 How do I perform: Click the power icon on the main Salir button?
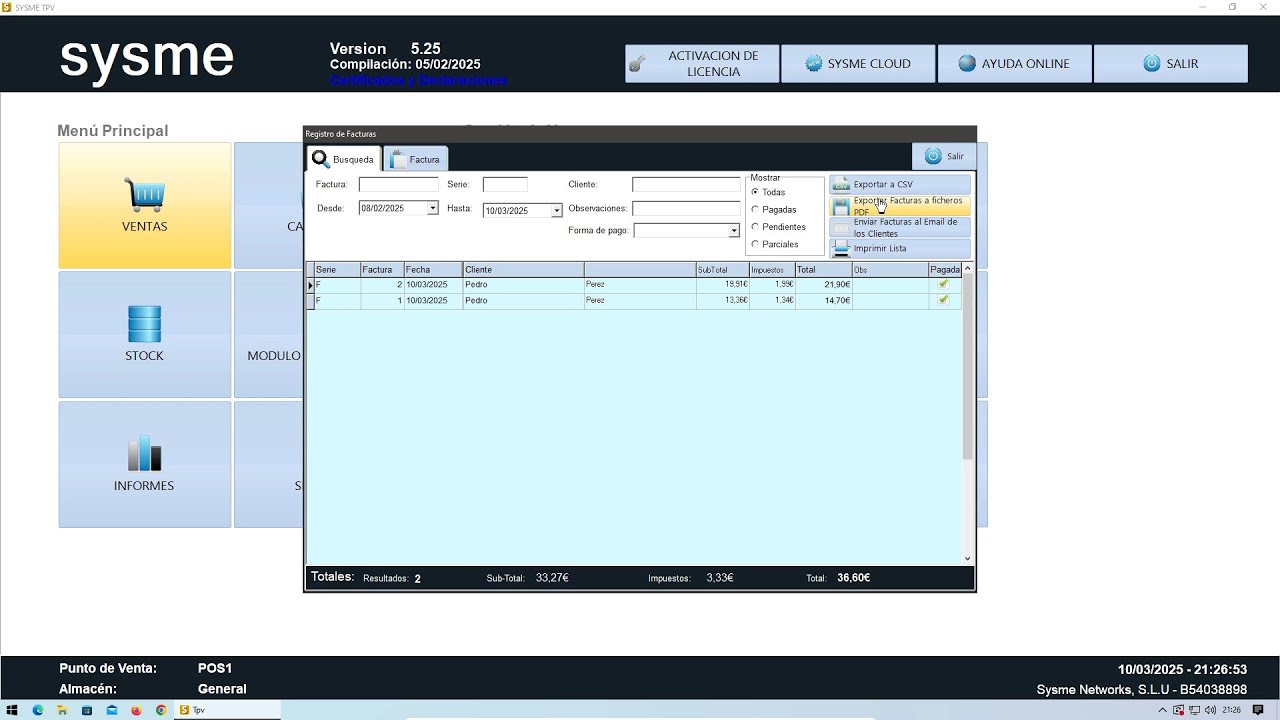click(1151, 63)
